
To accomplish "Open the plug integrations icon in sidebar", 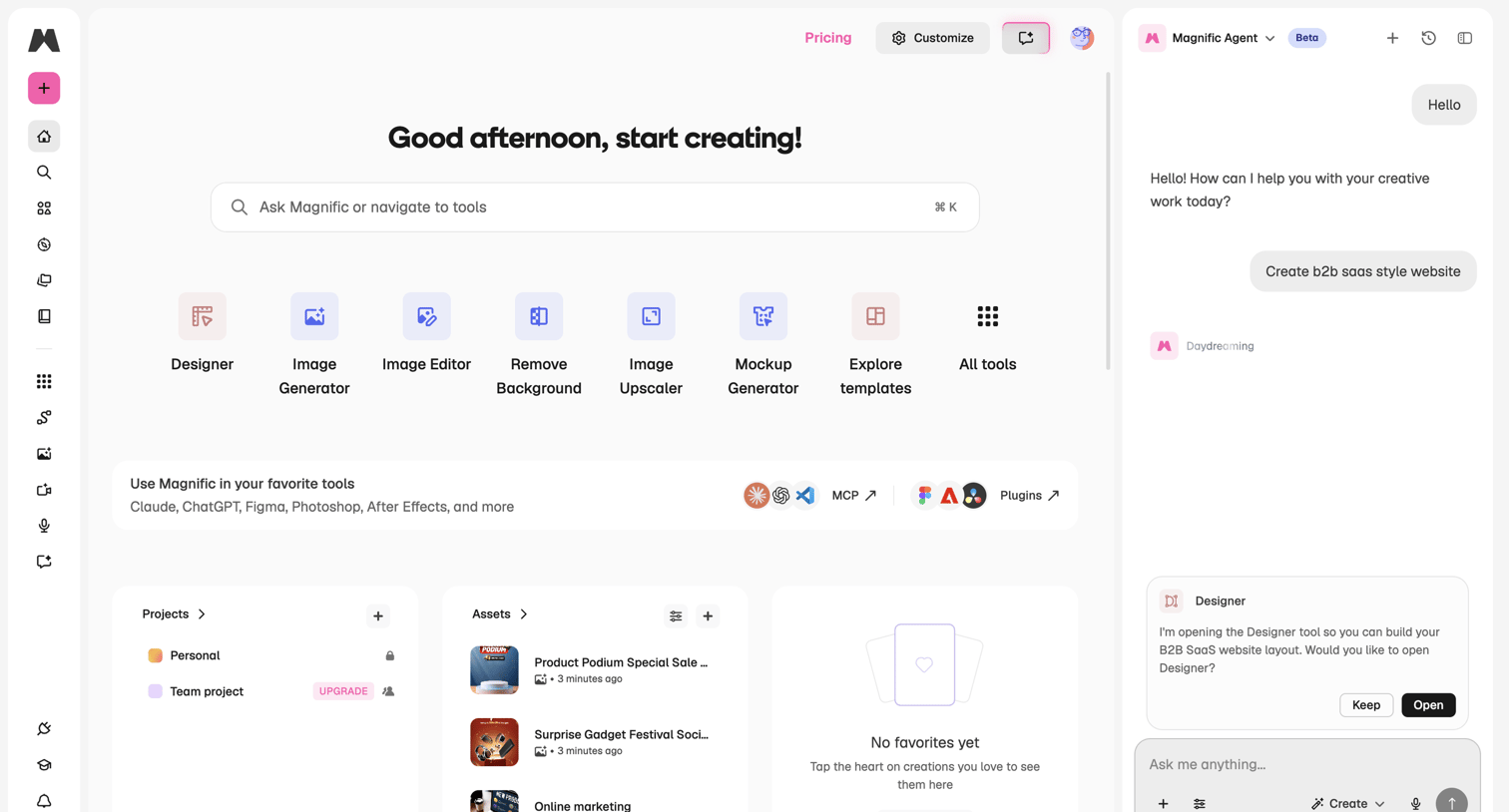I will [x=44, y=728].
